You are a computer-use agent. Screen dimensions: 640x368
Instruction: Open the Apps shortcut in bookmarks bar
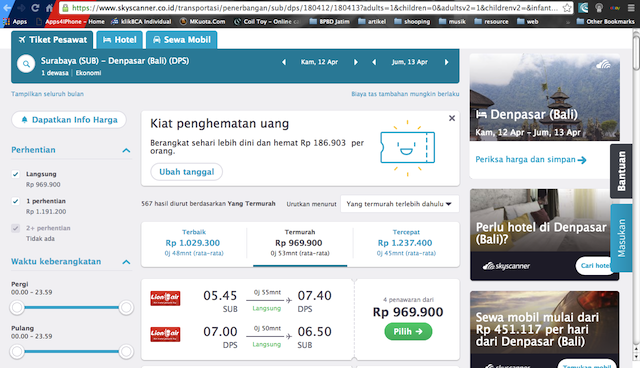click(15, 21)
